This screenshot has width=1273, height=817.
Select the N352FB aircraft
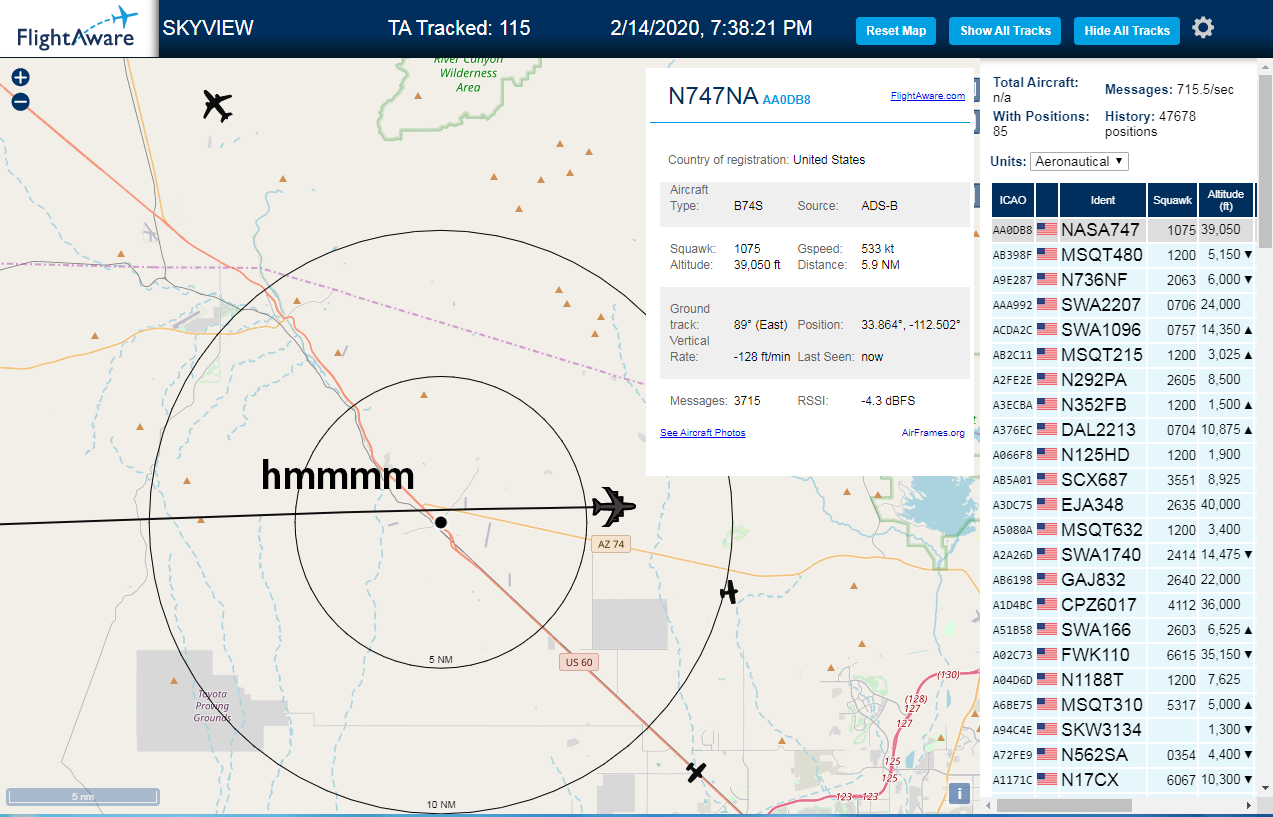(1122, 405)
